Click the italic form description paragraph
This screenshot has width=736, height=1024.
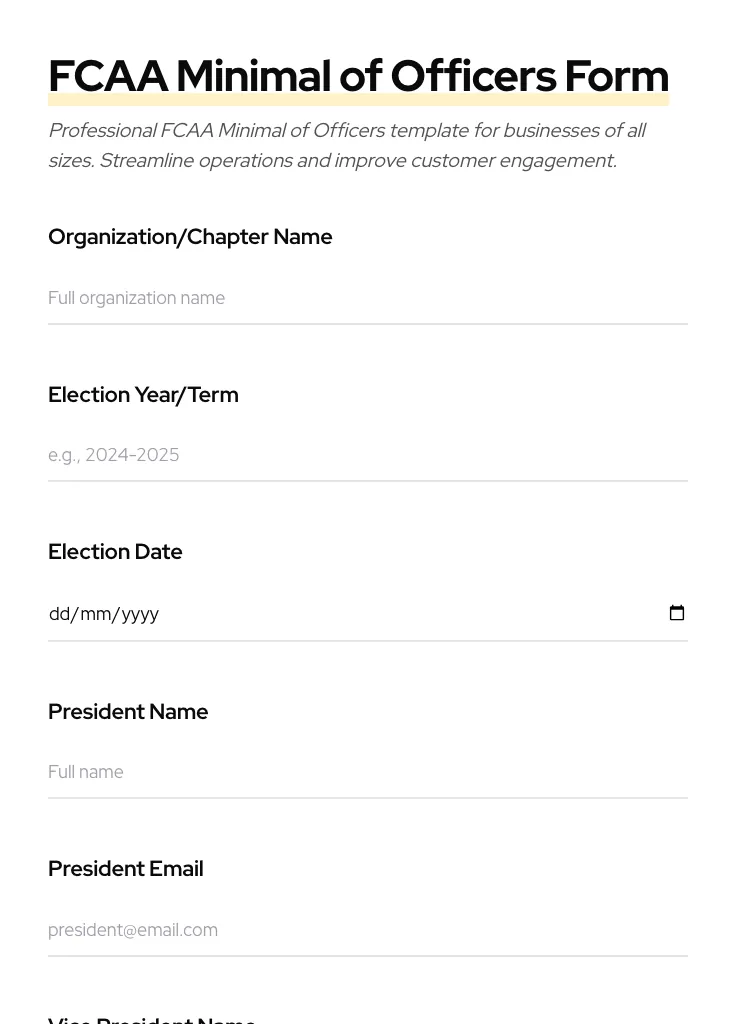click(346, 146)
